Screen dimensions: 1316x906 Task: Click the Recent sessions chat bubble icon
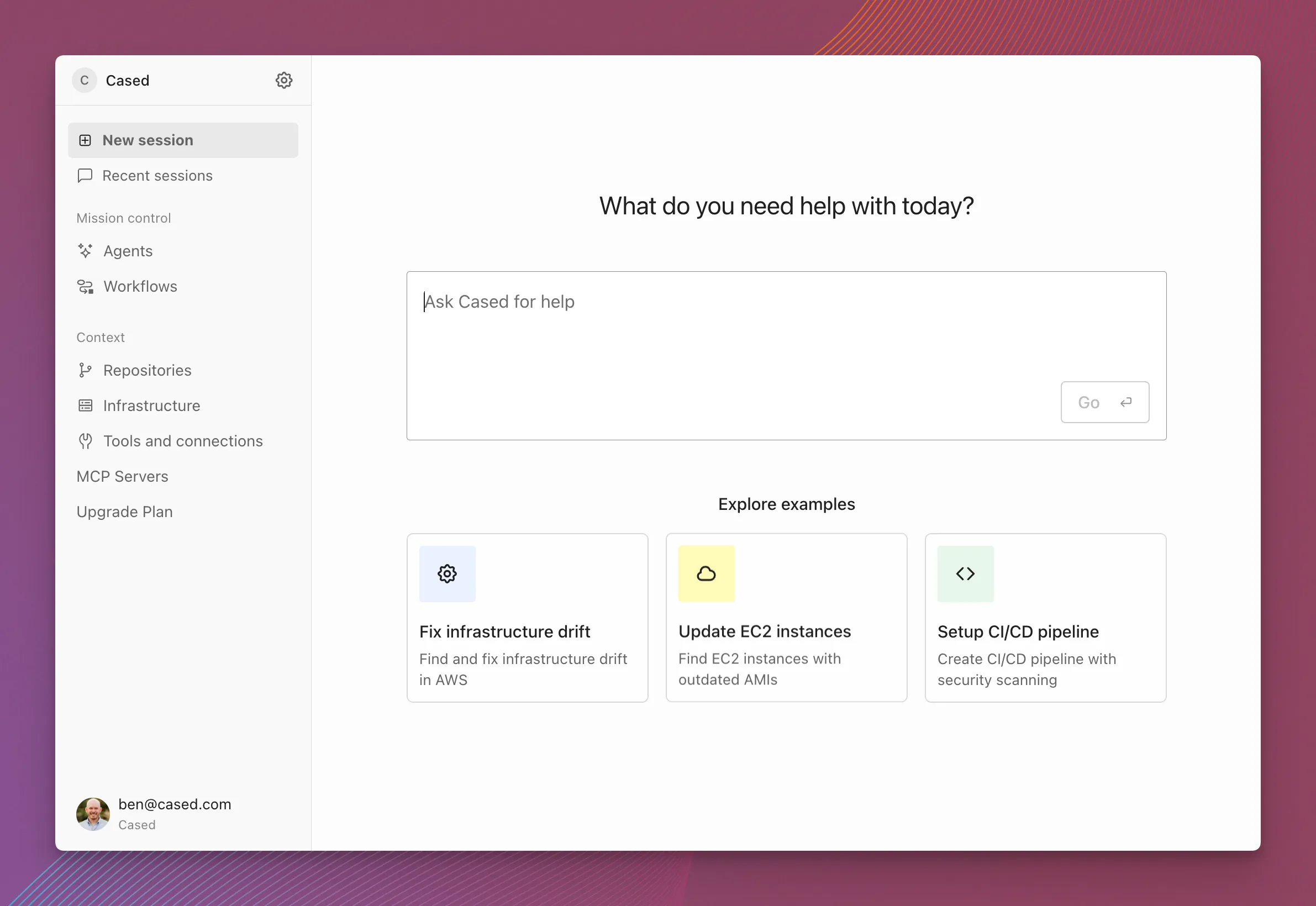(85, 176)
